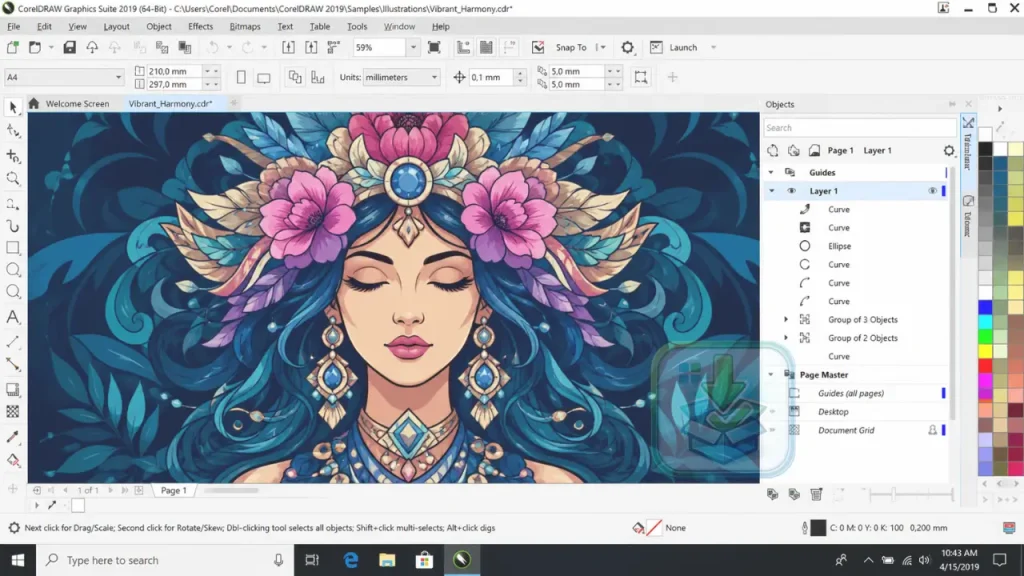1024x576 pixels.
Task: Open File Explorer from taskbar
Action: tap(387, 560)
